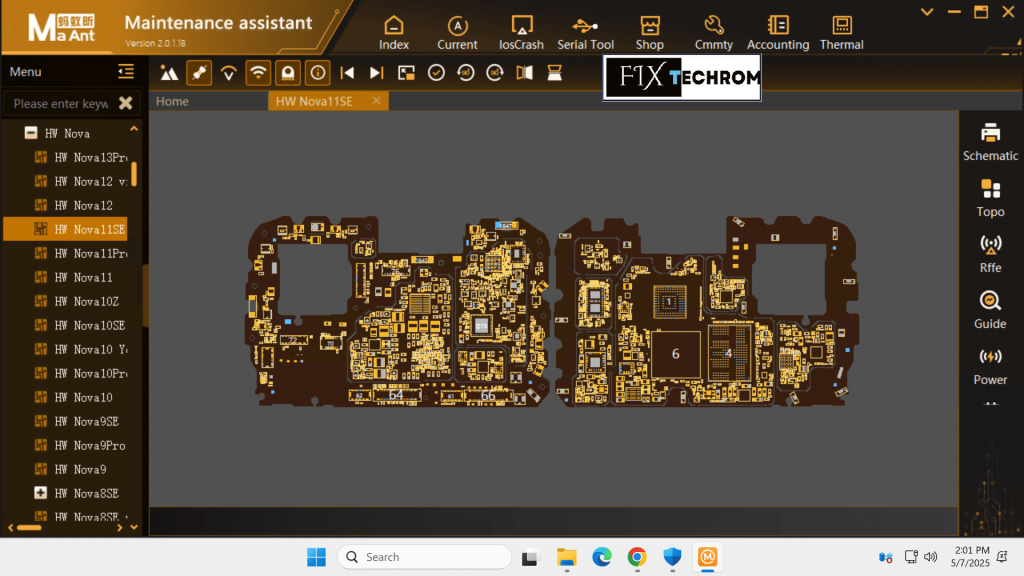The width and height of the screenshot is (1024, 576).
Task: Open the Topo view
Action: tap(990, 199)
